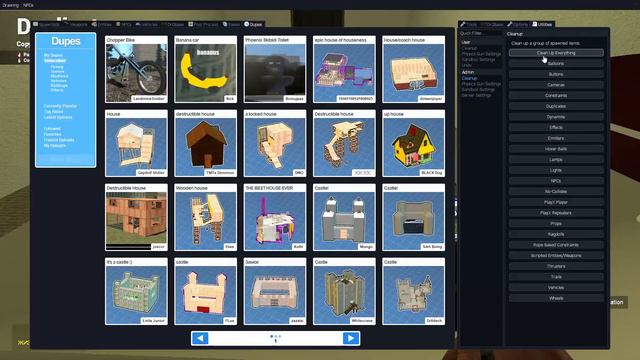
Task: Select the Chopper Bike dupe
Action: click(136, 69)
